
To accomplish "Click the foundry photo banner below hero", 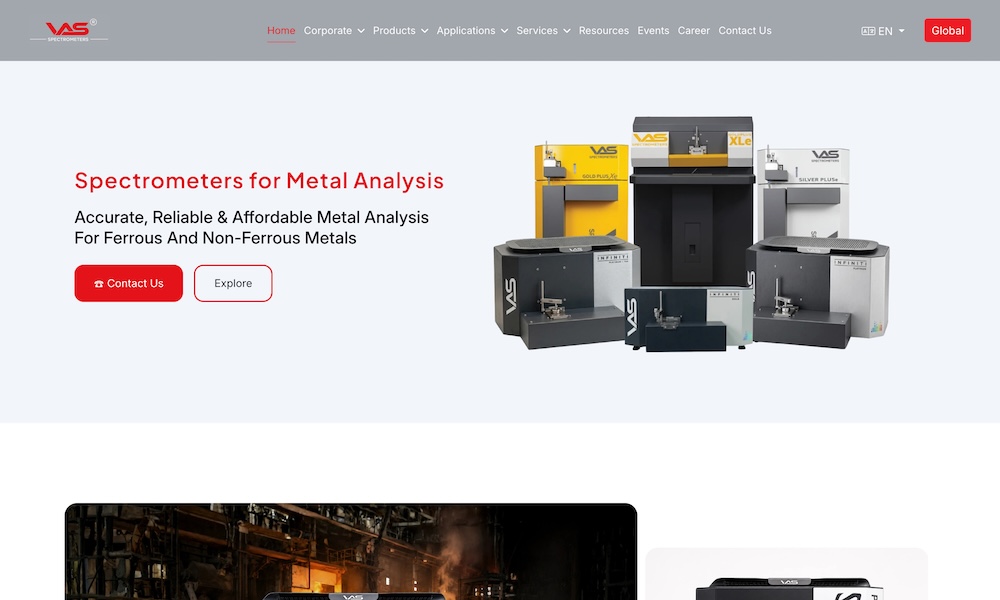I will click(x=351, y=552).
